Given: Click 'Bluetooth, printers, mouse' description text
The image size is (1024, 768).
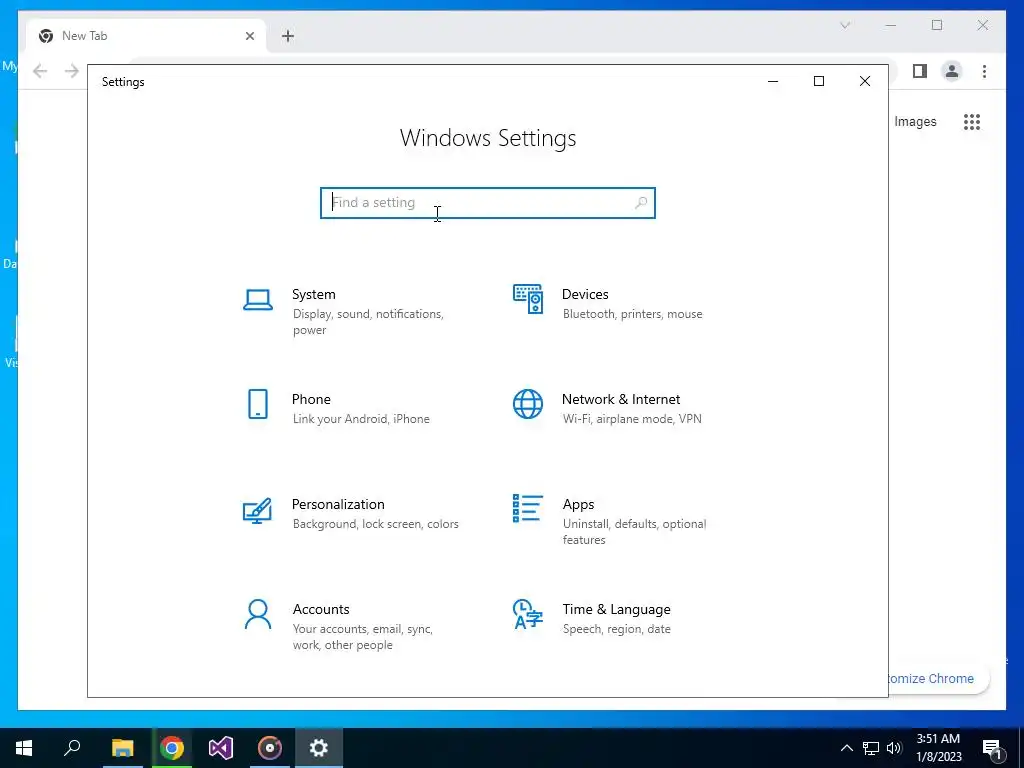Looking at the screenshot, I should click(633, 314).
